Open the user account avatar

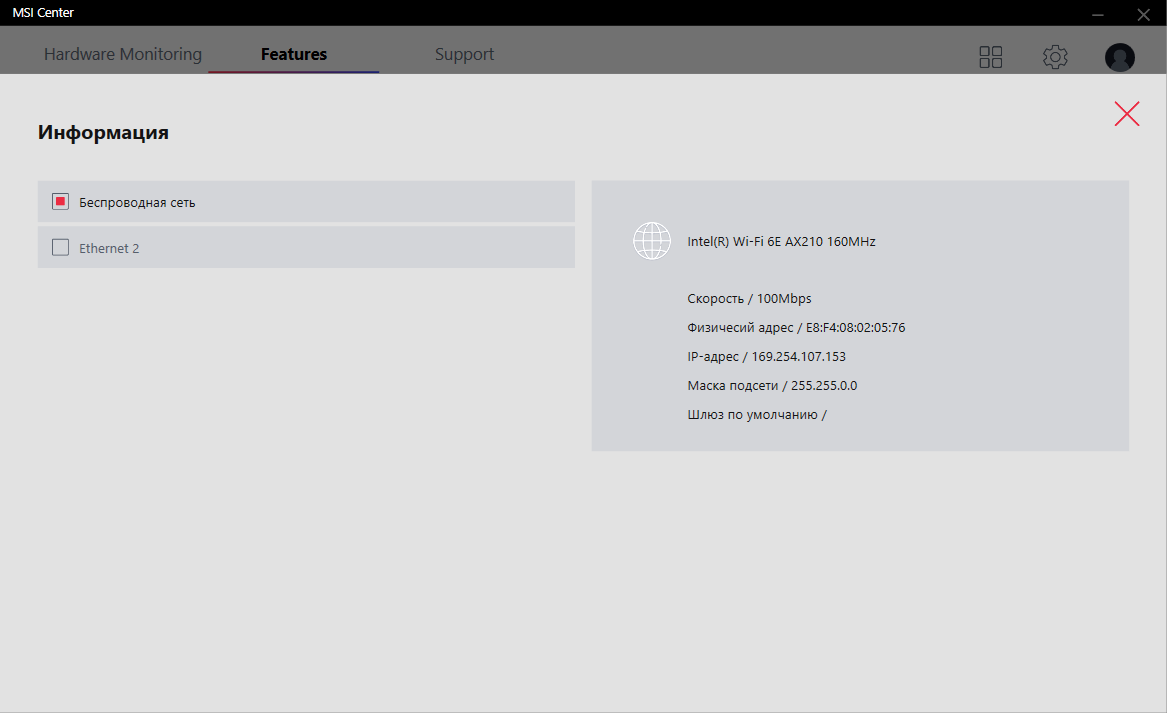[x=1119, y=57]
